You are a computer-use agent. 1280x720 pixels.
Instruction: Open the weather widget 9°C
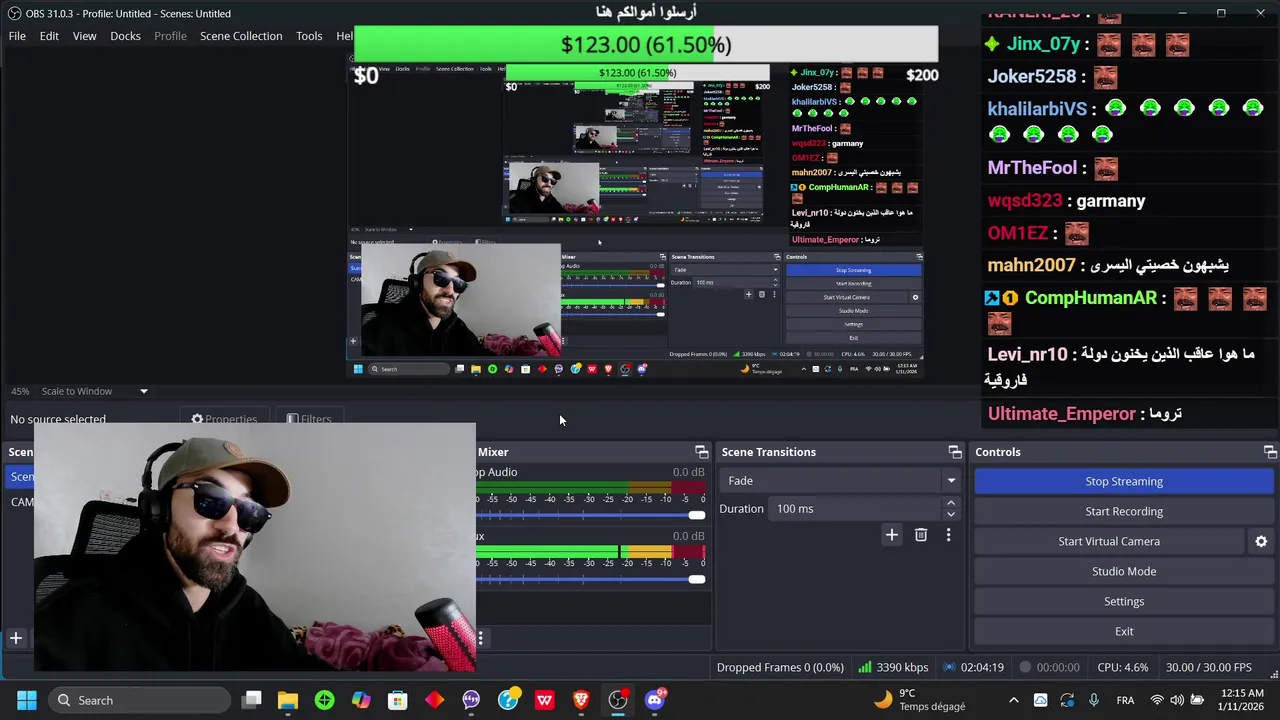tap(920, 700)
